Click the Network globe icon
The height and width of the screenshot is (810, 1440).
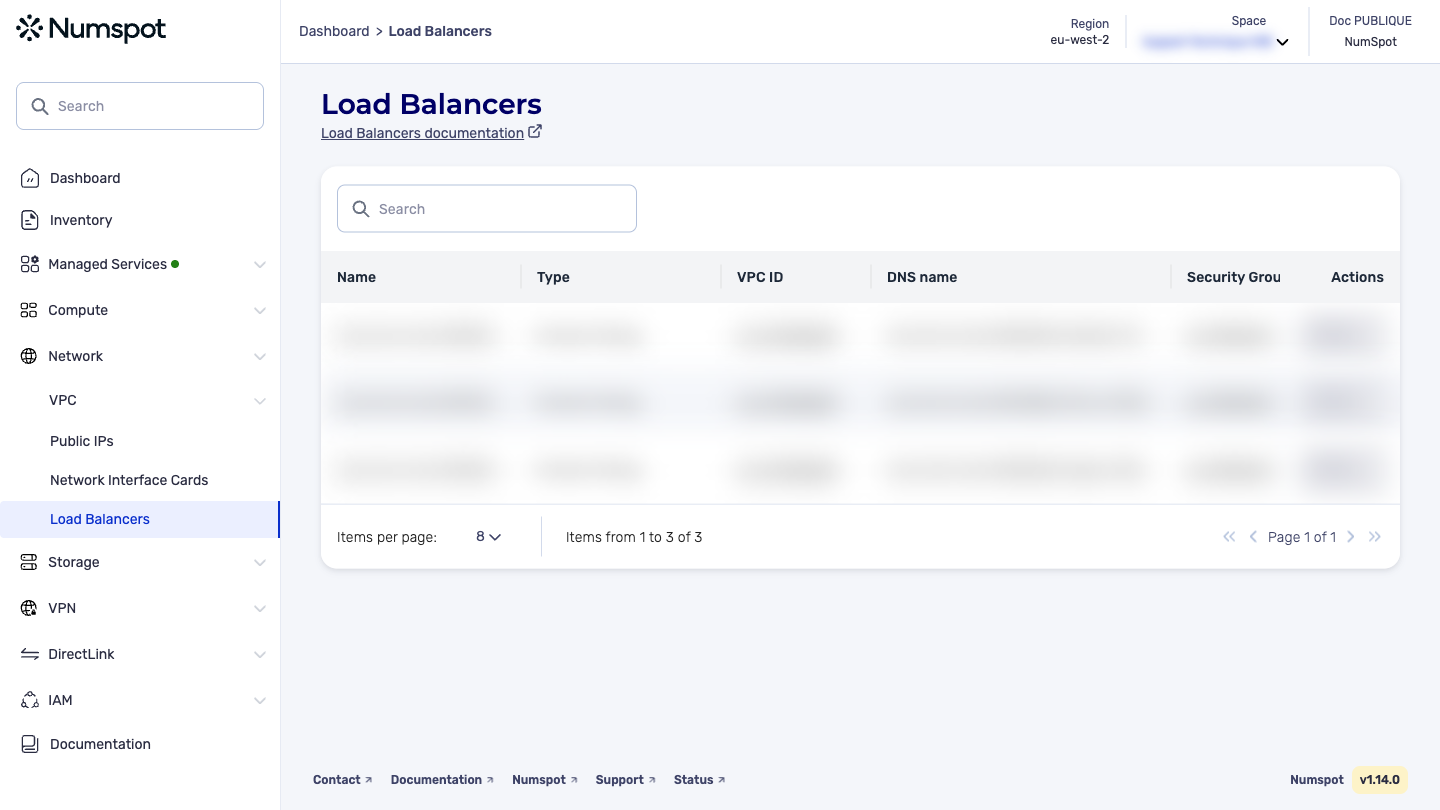click(x=29, y=356)
